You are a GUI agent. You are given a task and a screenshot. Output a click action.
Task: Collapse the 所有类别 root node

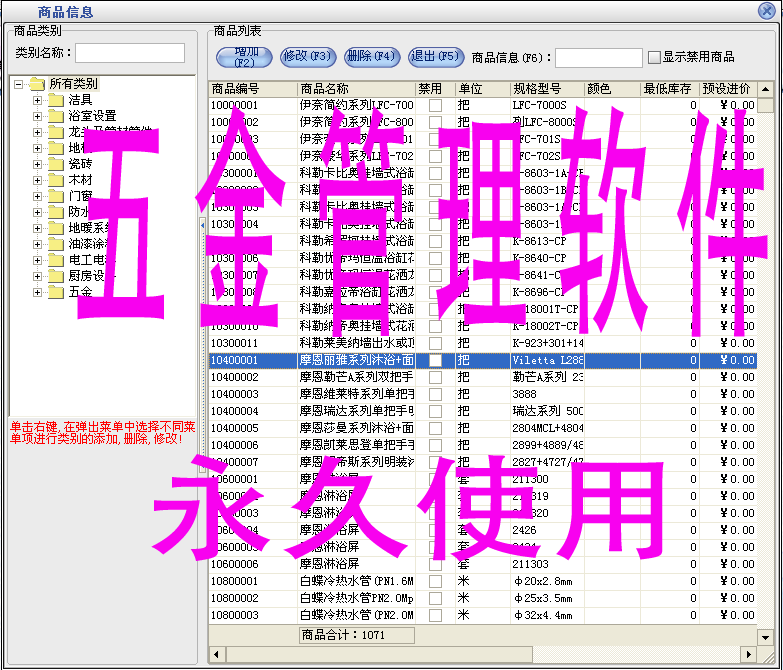coord(18,84)
